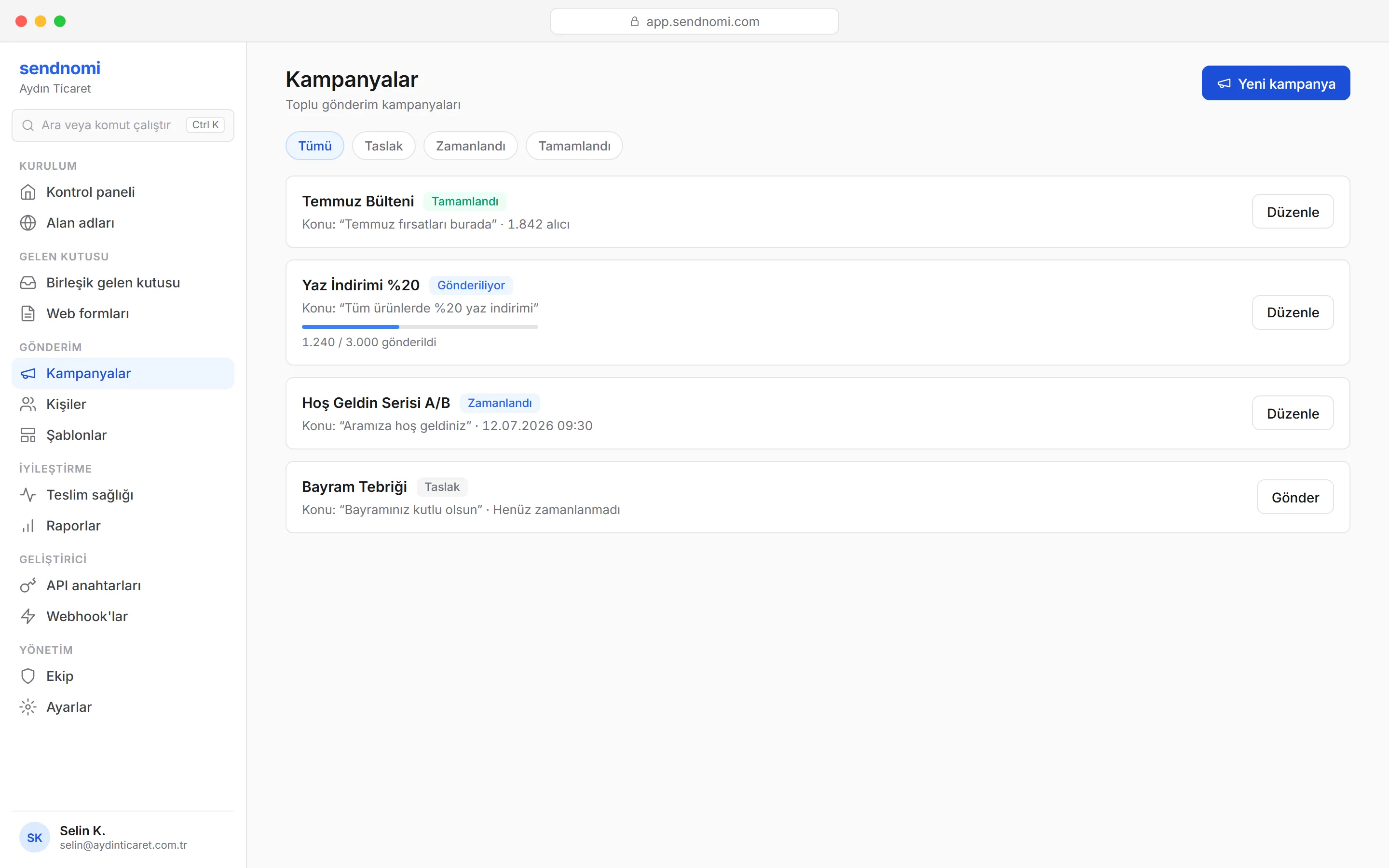The height and width of the screenshot is (868, 1389).
Task: Open Birleşik gelen kutusu inbox icon
Action: click(x=27, y=283)
